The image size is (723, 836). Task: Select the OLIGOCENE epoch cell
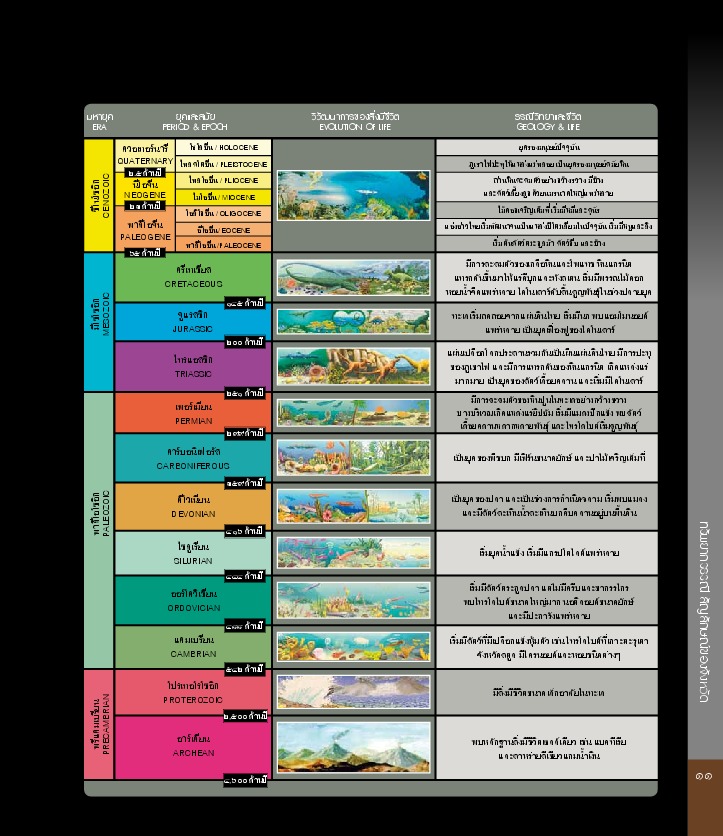click(223, 213)
